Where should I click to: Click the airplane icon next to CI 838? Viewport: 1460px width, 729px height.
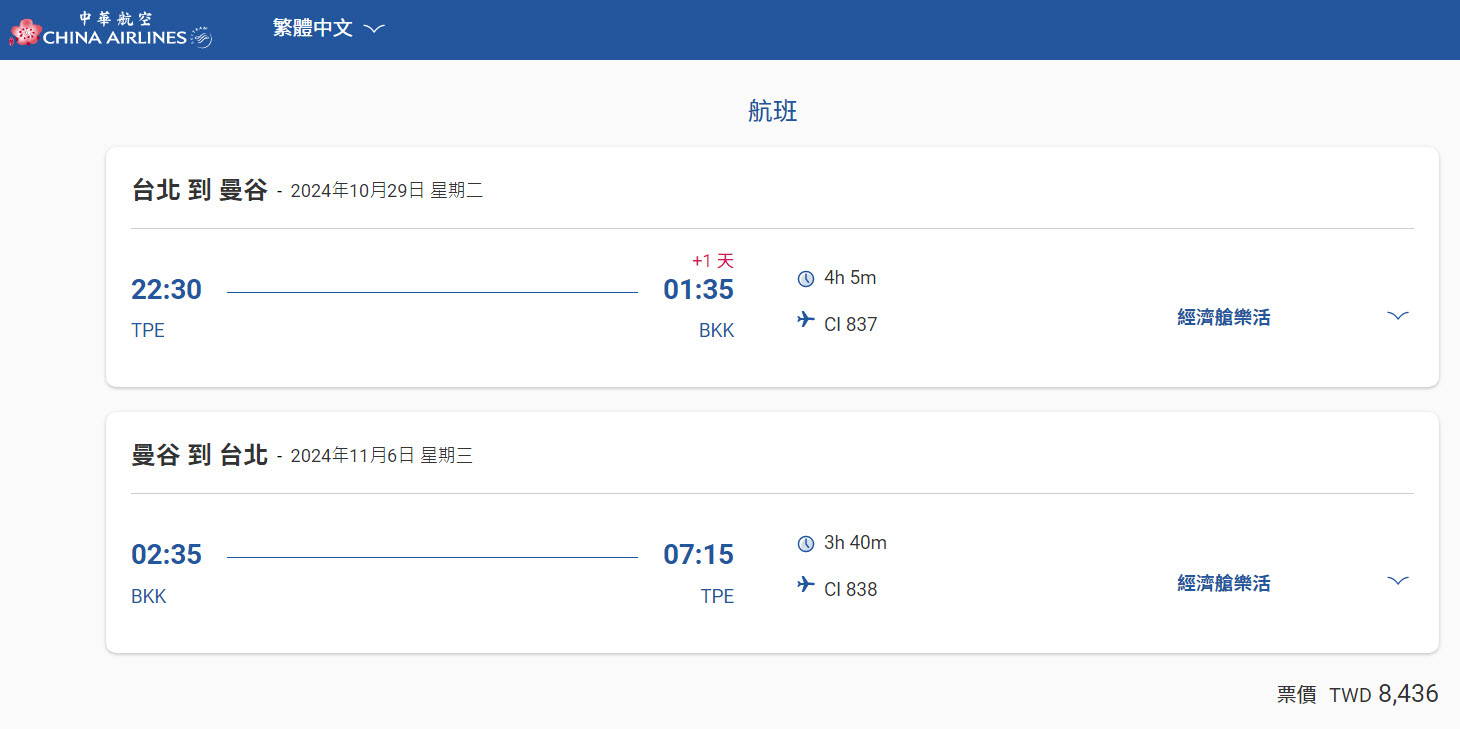(806, 584)
